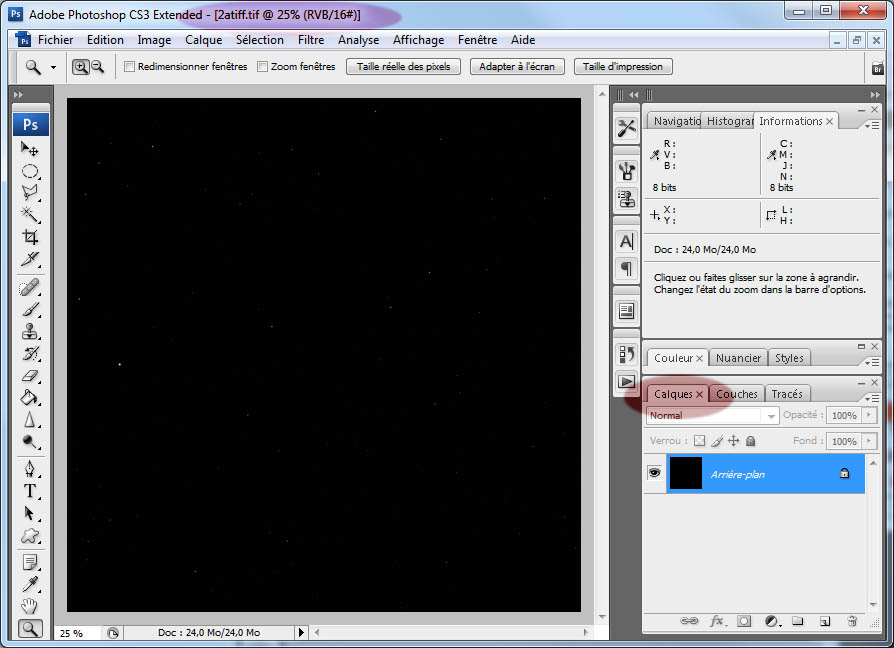Open the Character panel icon
The height and width of the screenshot is (648, 894).
click(x=626, y=242)
